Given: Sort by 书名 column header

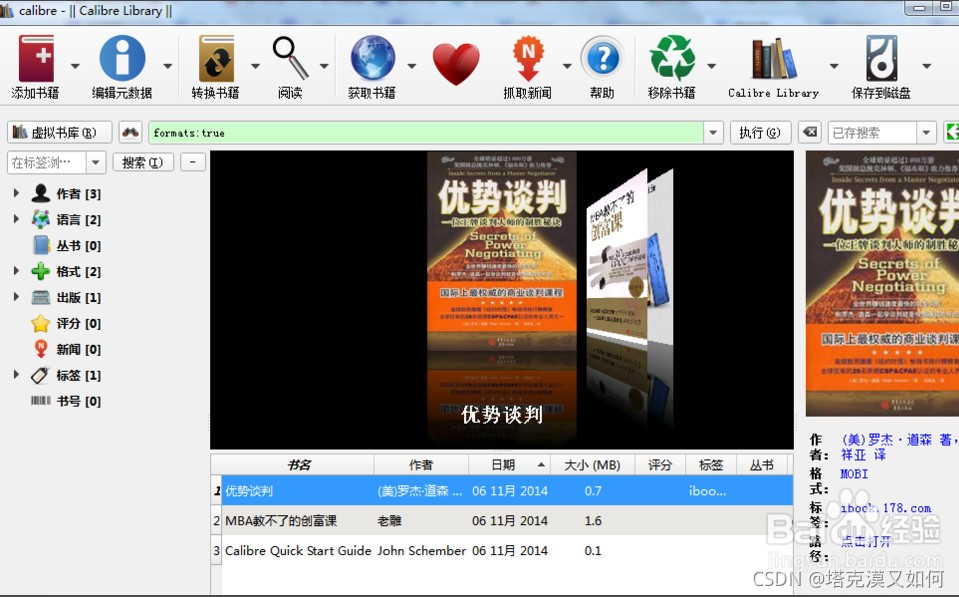Looking at the screenshot, I should coord(298,465).
